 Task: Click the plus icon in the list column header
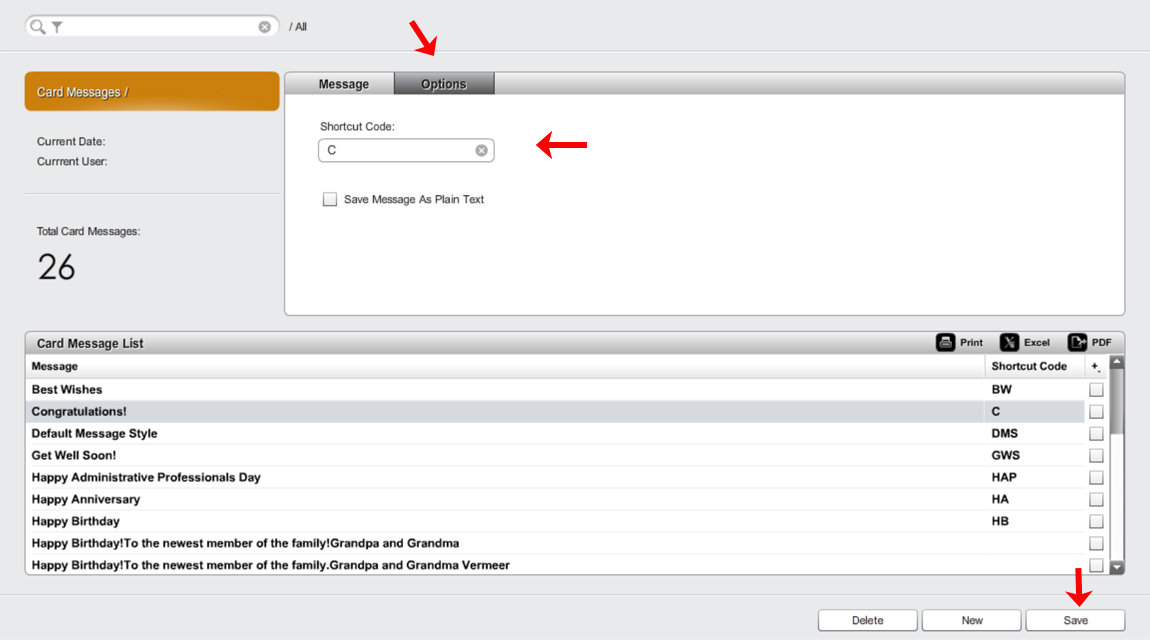click(x=1096, y=367)
